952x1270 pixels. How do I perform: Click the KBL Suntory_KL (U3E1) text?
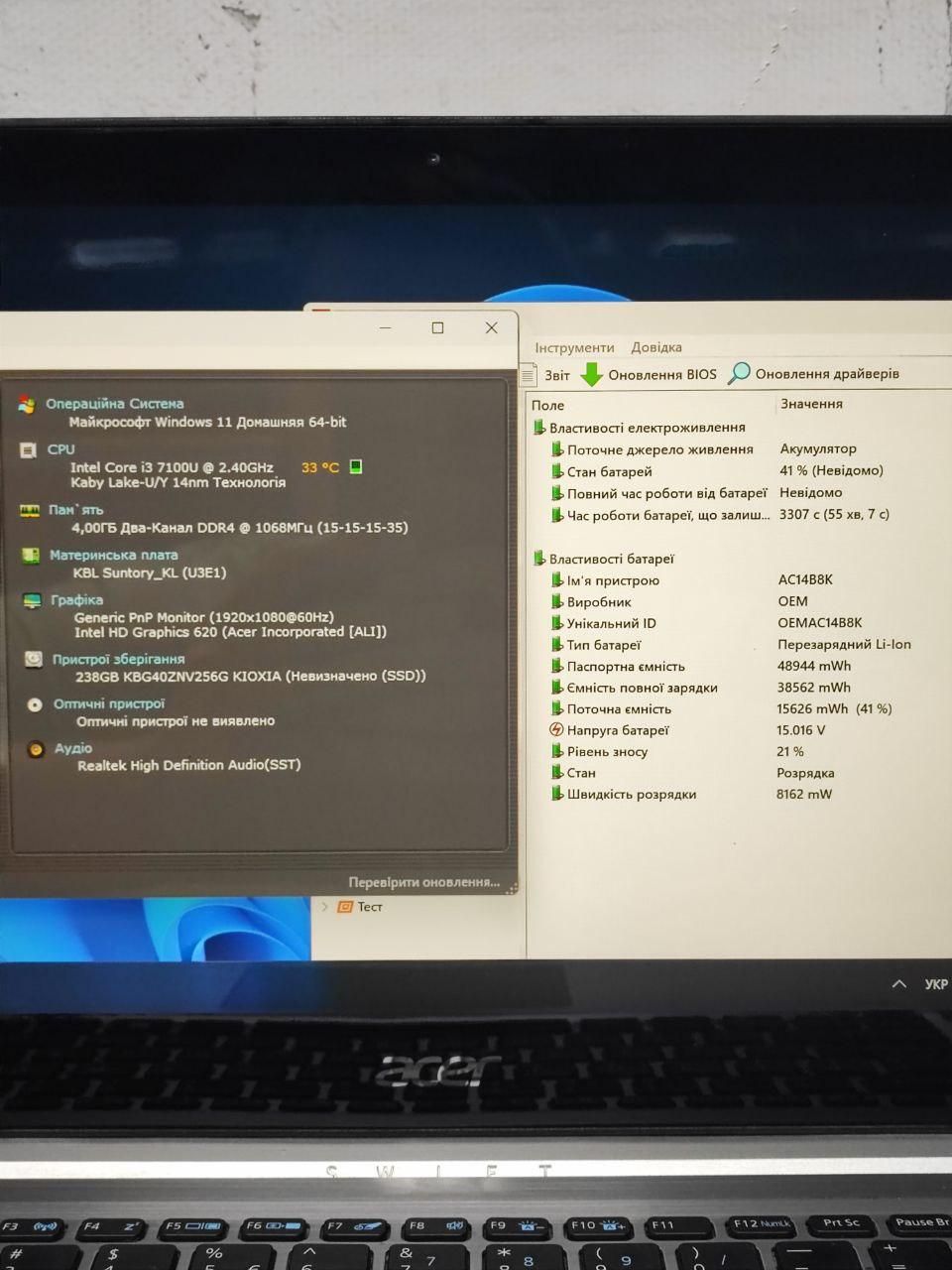tap(150, 572)
